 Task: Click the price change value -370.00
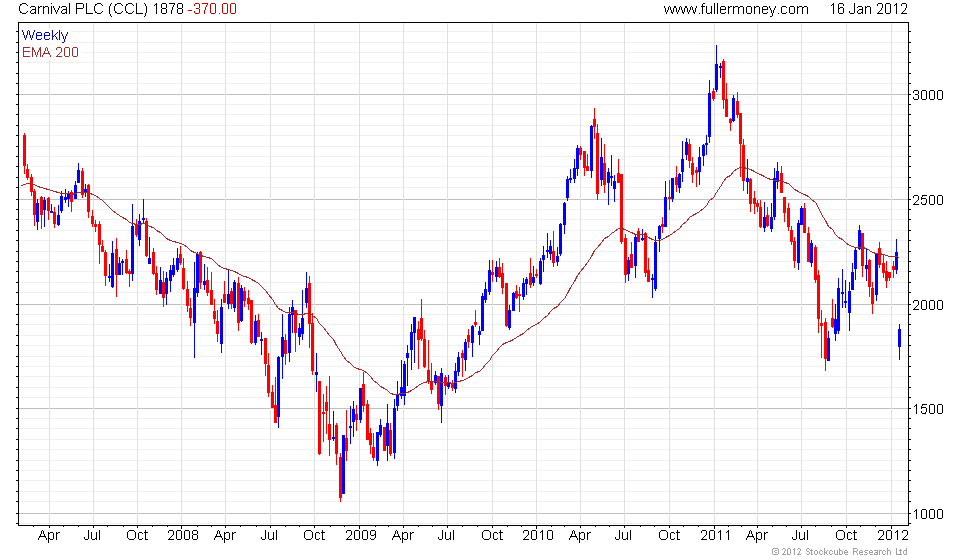pos(212,9)
